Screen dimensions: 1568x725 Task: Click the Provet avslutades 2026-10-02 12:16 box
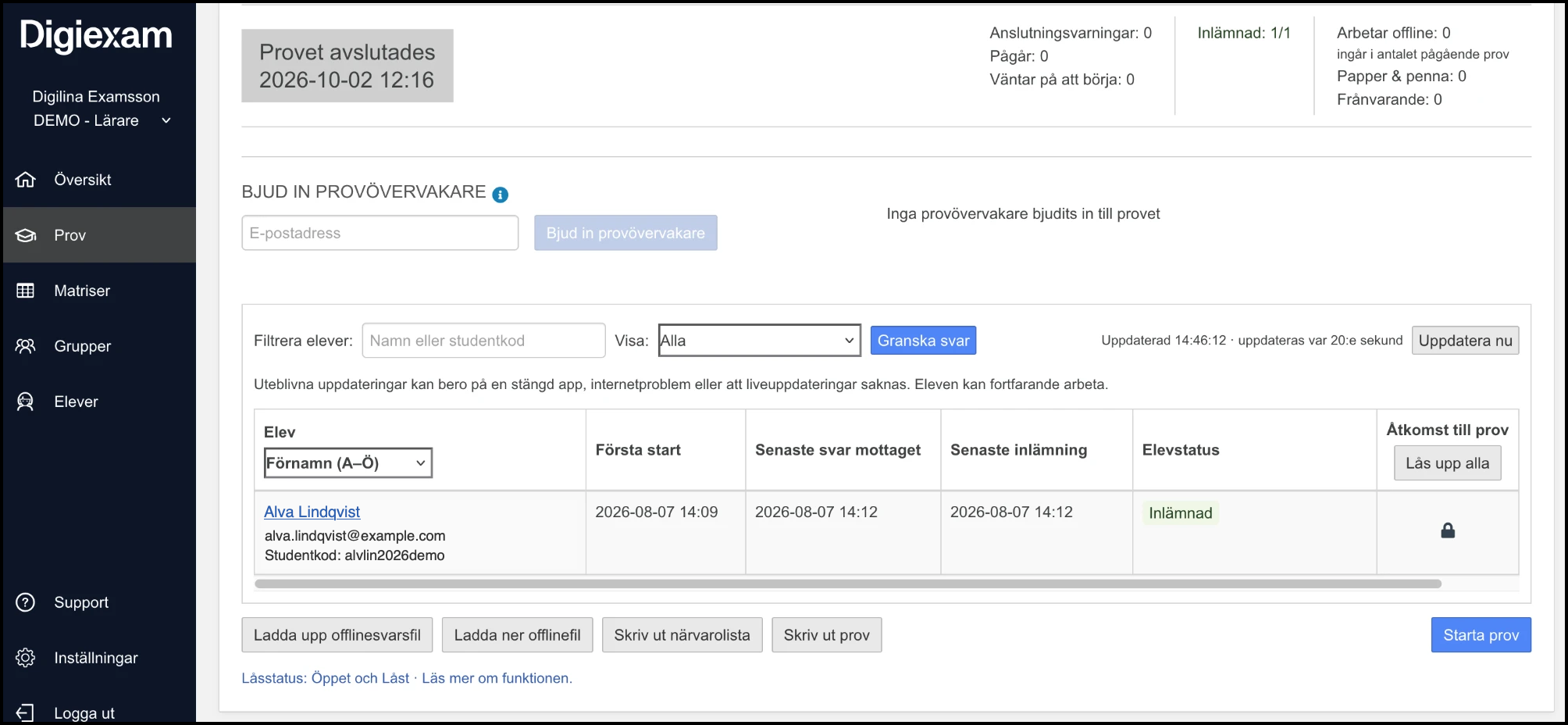click(x=347, y=66)
